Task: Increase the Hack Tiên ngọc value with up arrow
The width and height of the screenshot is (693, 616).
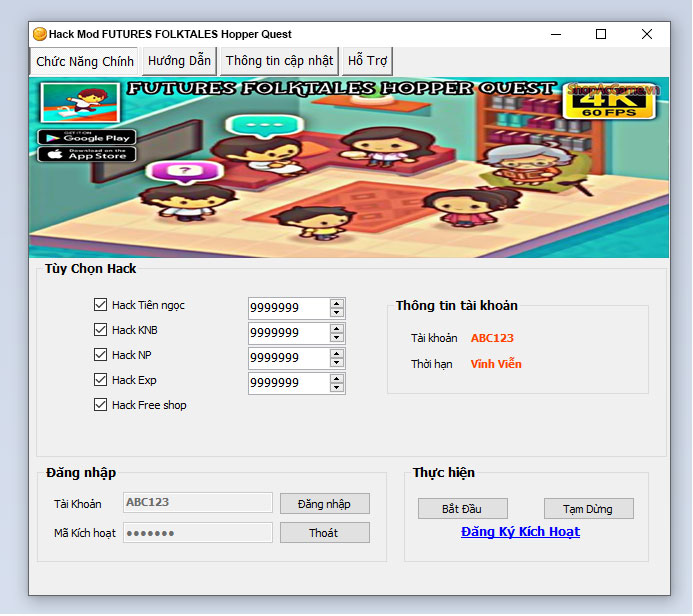Action: point(337,304)
